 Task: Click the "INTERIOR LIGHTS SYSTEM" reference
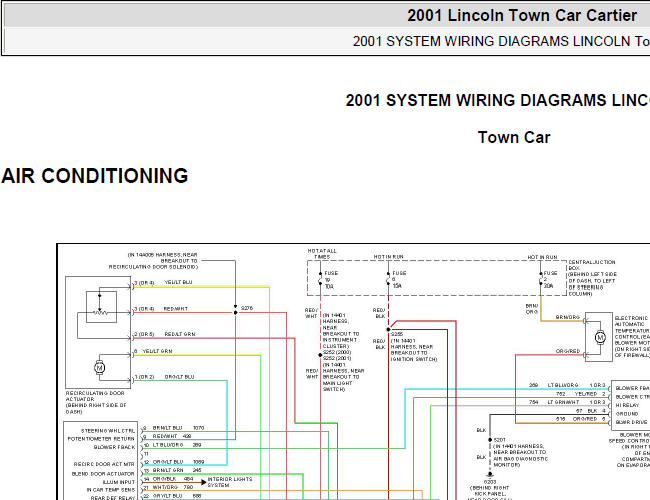click(230, 482)
